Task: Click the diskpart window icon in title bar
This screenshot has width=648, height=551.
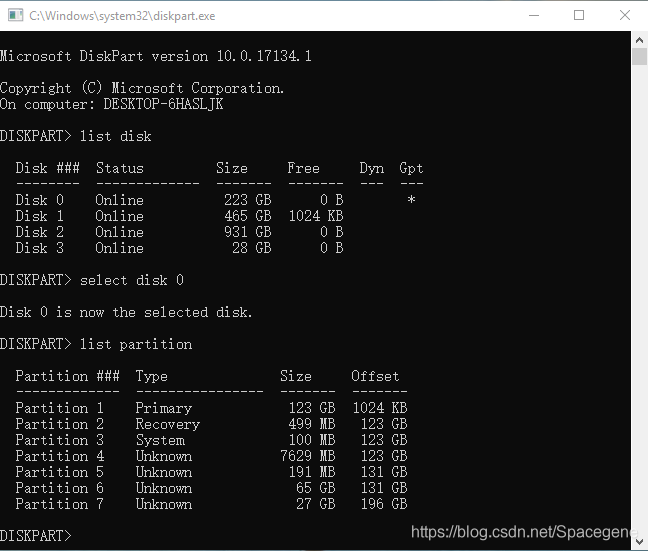Action: point(15,15)
